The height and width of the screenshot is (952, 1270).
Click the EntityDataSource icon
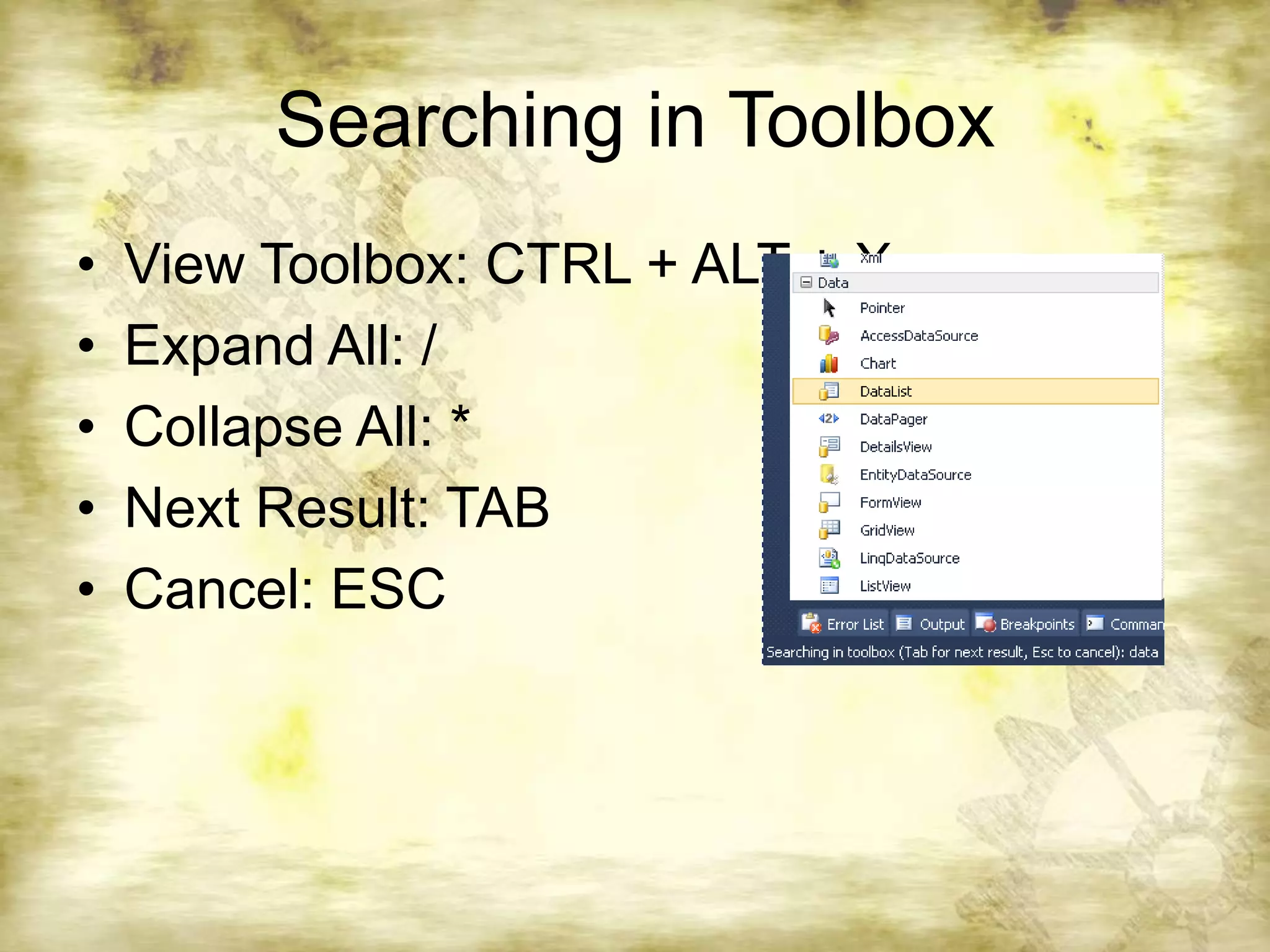[829, 474]
